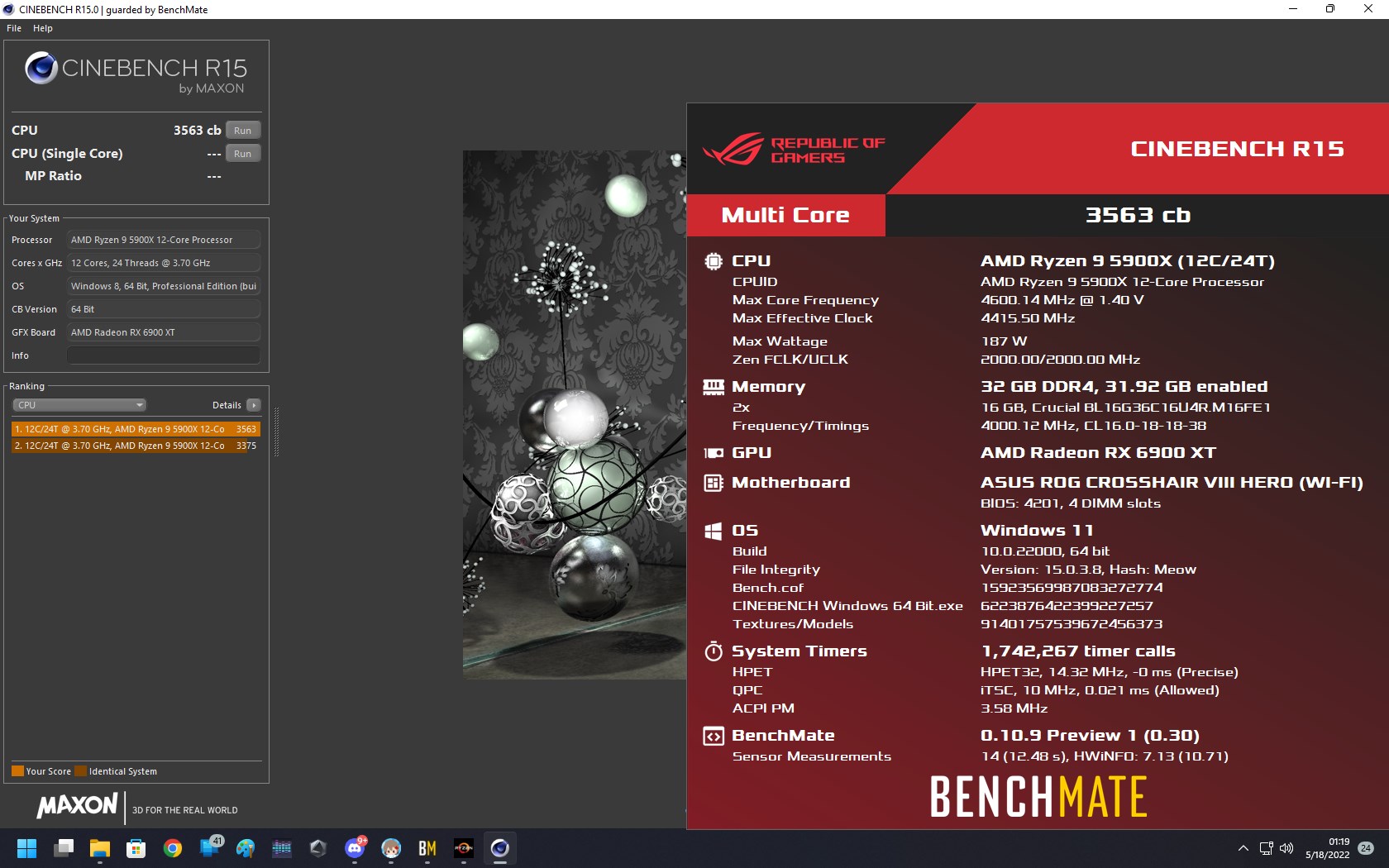
Task: Open taskbar app with 41 badge
Action: point(211,847)
